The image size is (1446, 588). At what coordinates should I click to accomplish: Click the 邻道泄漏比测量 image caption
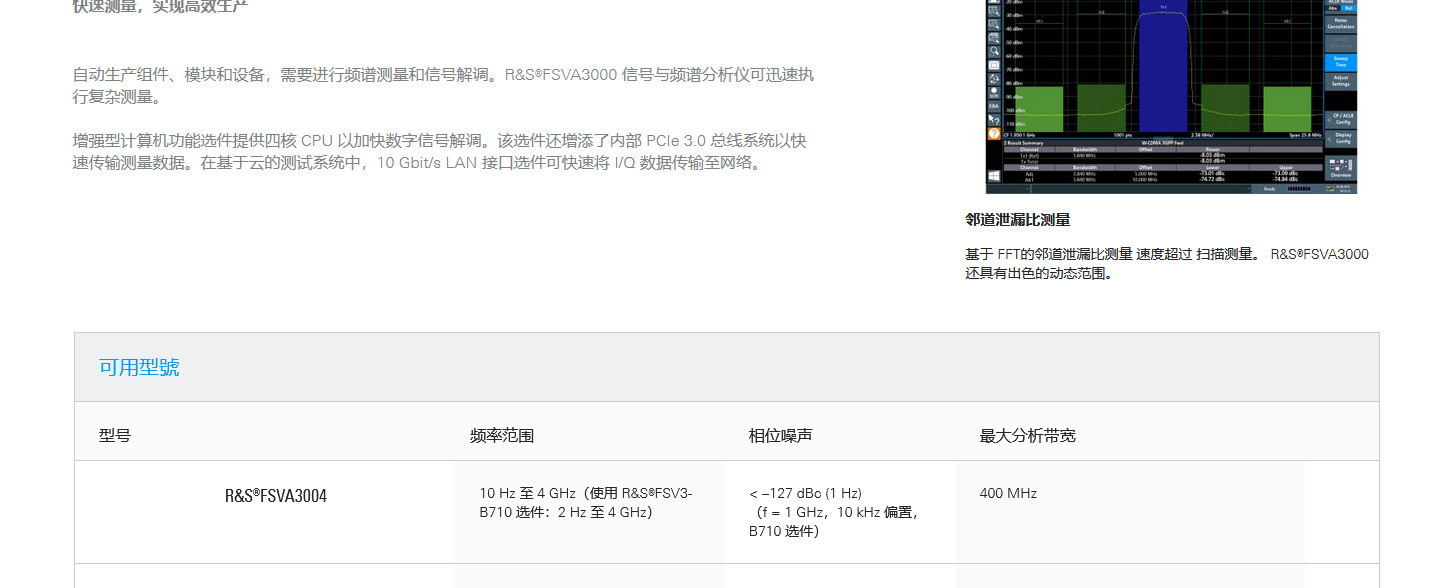coord(1017,220)
